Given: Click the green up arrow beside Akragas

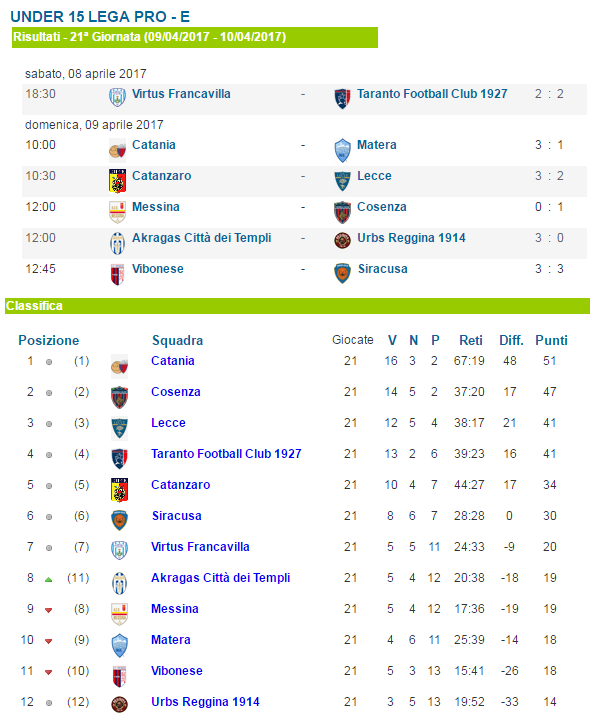Looking at the screenshot, I should point(48,579).
